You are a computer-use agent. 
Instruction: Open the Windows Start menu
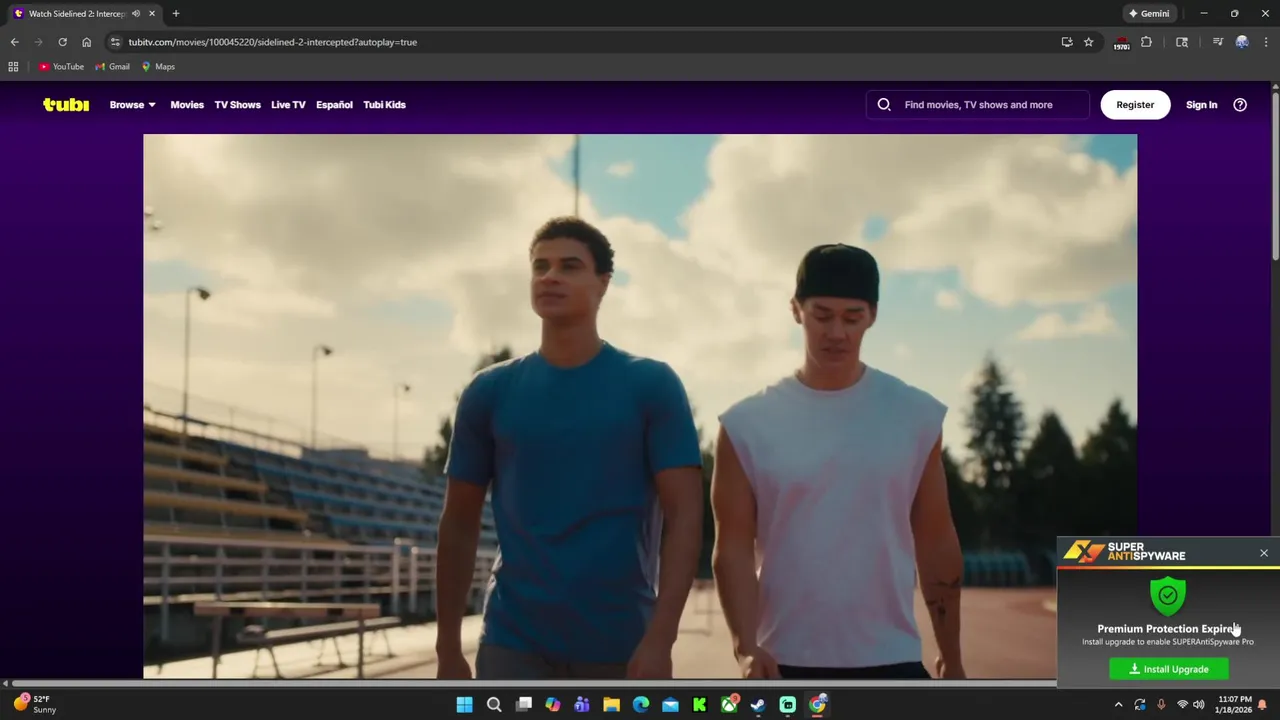pyautogui.click(x=464, y=704)
